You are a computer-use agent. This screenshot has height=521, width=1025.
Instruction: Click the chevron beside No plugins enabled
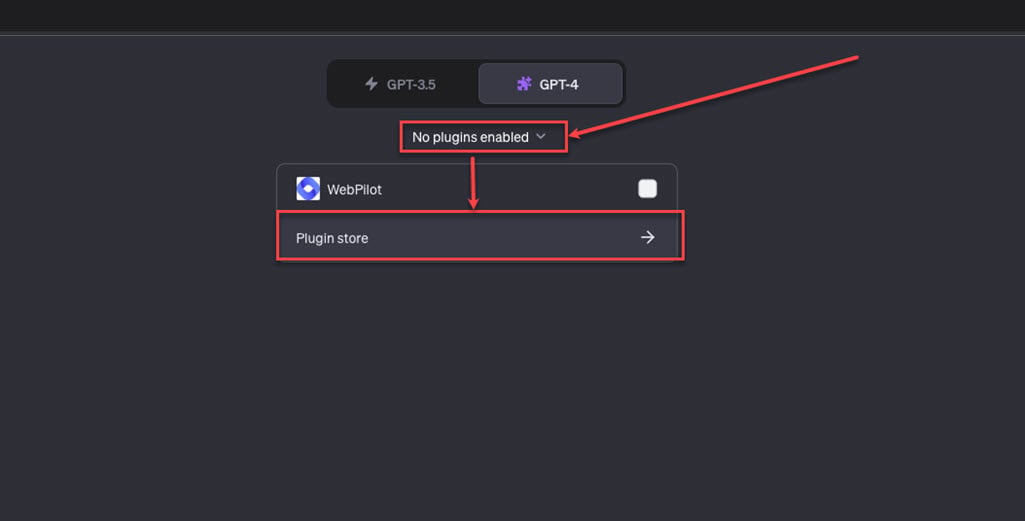[541, 137]
